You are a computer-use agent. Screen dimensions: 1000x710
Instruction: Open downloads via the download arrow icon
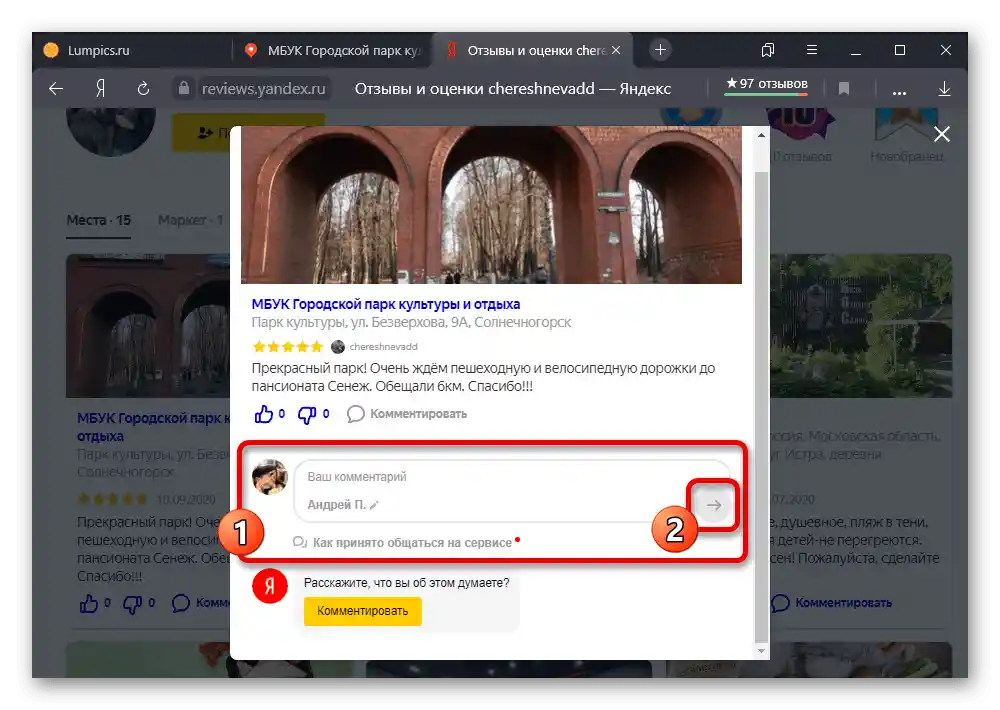point(944,88)
